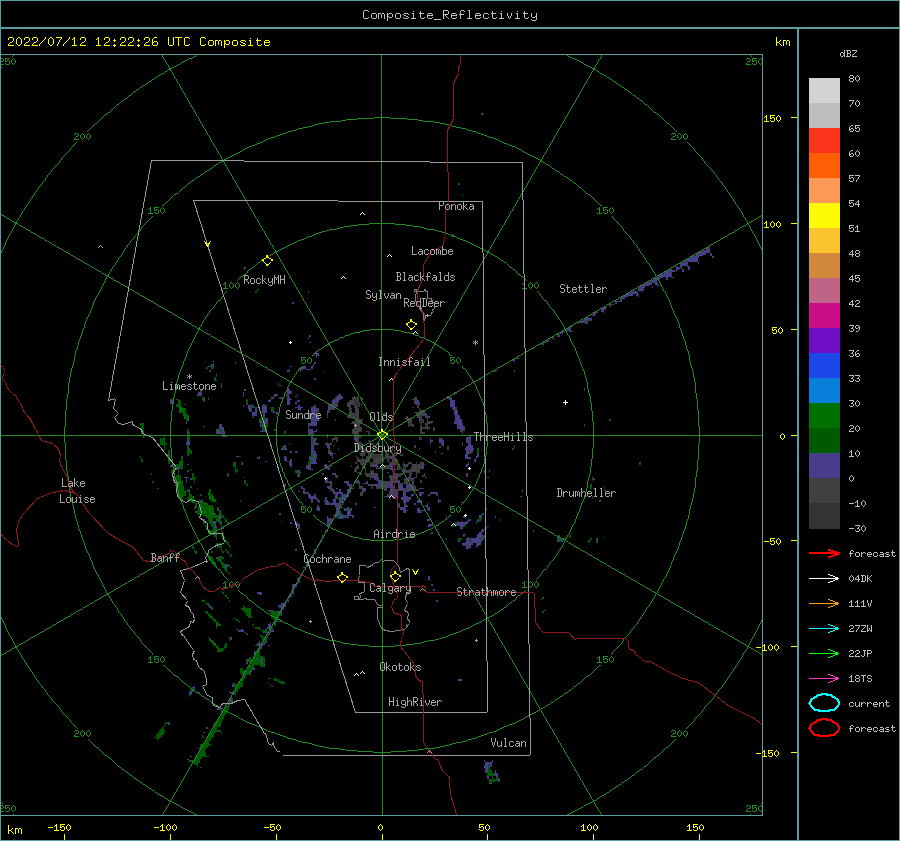Click the yellow diamond marker above Calgary label
The width and height of the screenshot is (900, 841).
point(395,576)
